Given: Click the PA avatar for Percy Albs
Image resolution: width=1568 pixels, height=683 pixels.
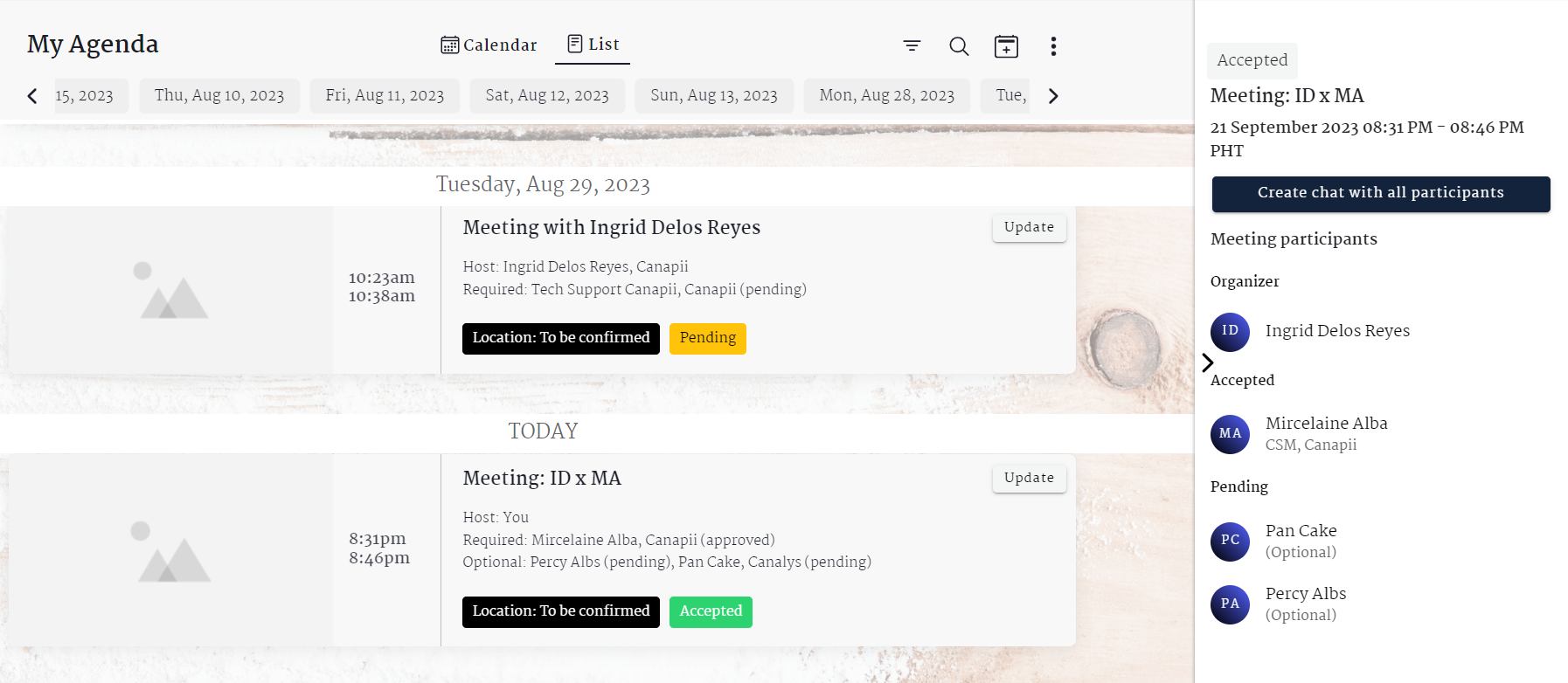Looking at the screenshot, I should click(x=1230, y=604).
